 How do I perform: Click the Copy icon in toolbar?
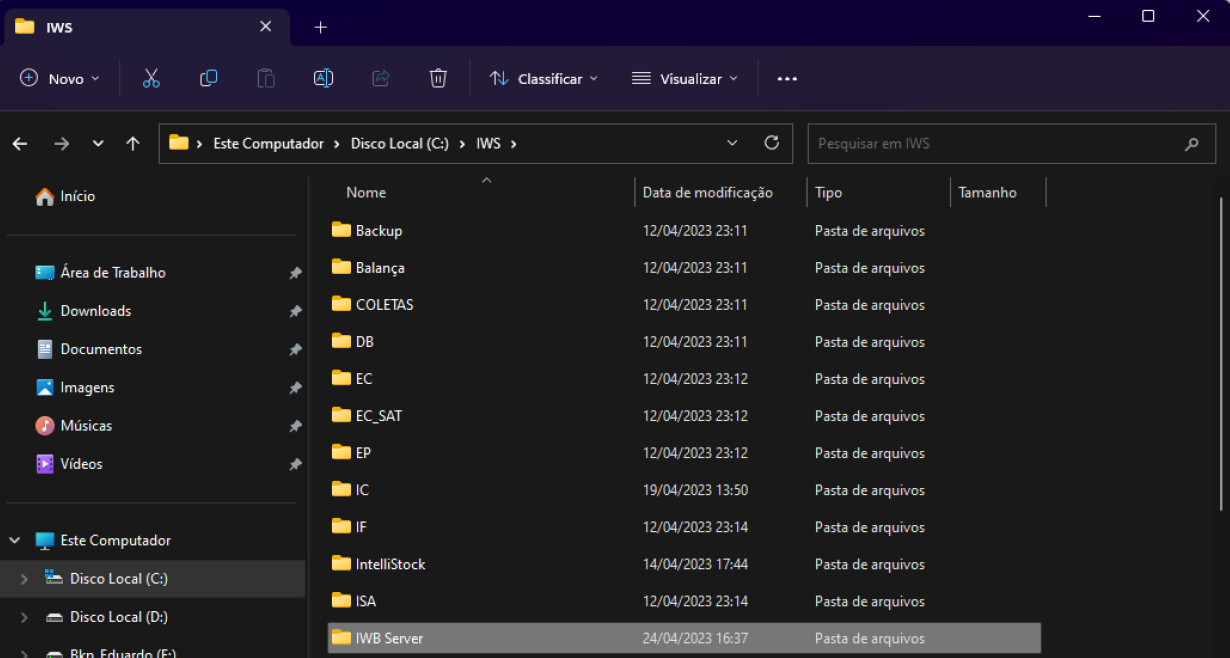tap(208, 78)
